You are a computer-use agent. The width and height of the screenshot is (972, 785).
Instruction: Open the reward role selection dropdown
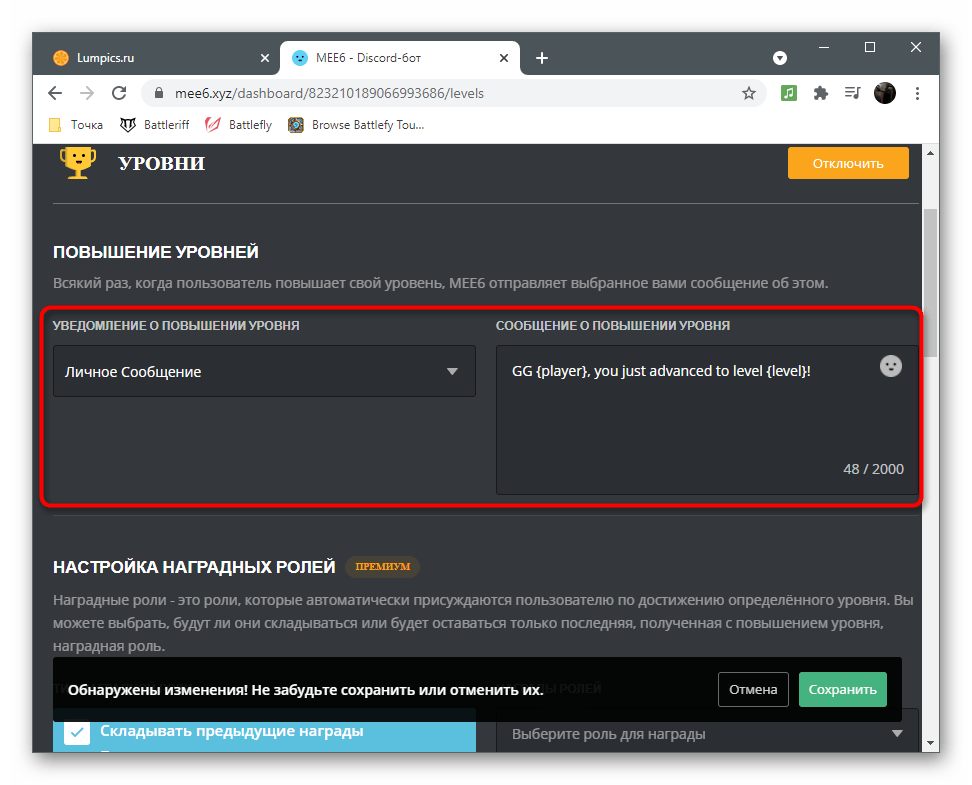click(706, 734)
